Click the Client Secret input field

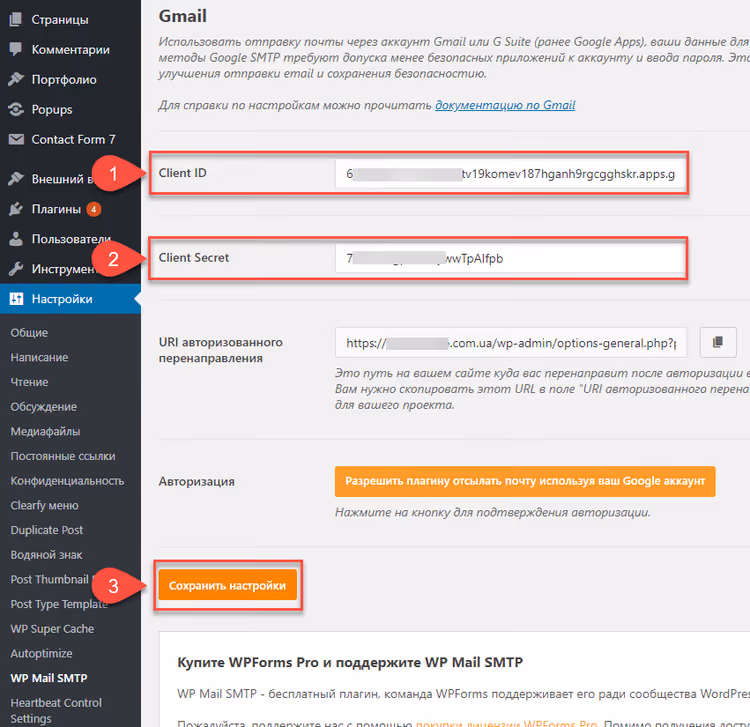(510, 258)
